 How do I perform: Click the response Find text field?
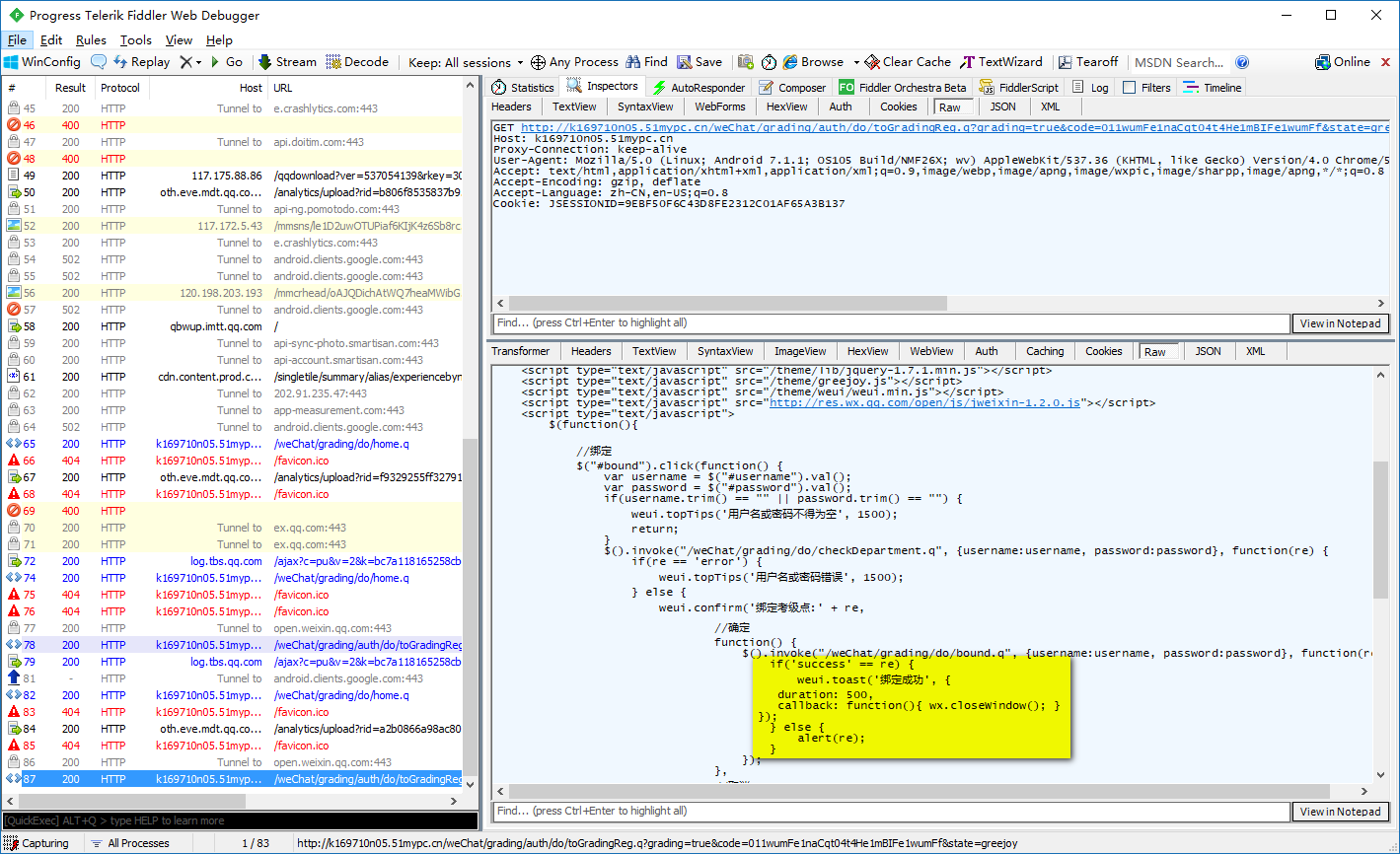pyautogui.click(x=891, y=812)
